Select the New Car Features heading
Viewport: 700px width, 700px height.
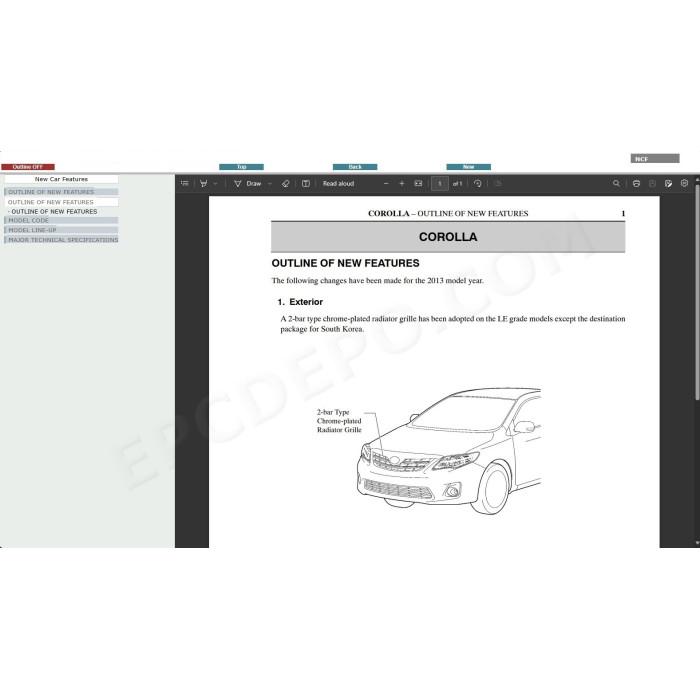coord(61,179)
